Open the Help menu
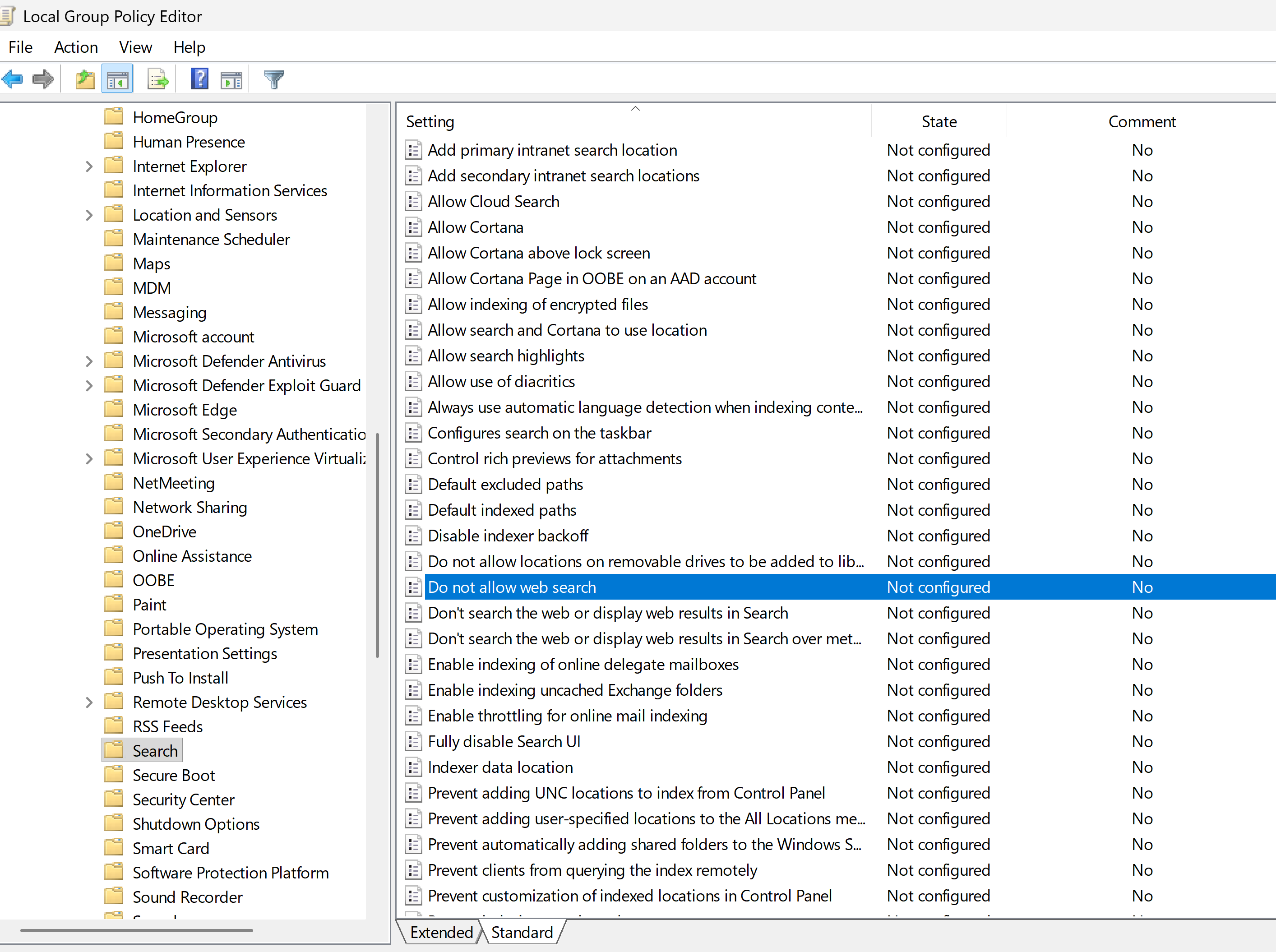The image size is (1276, 952). pos(189,47)
